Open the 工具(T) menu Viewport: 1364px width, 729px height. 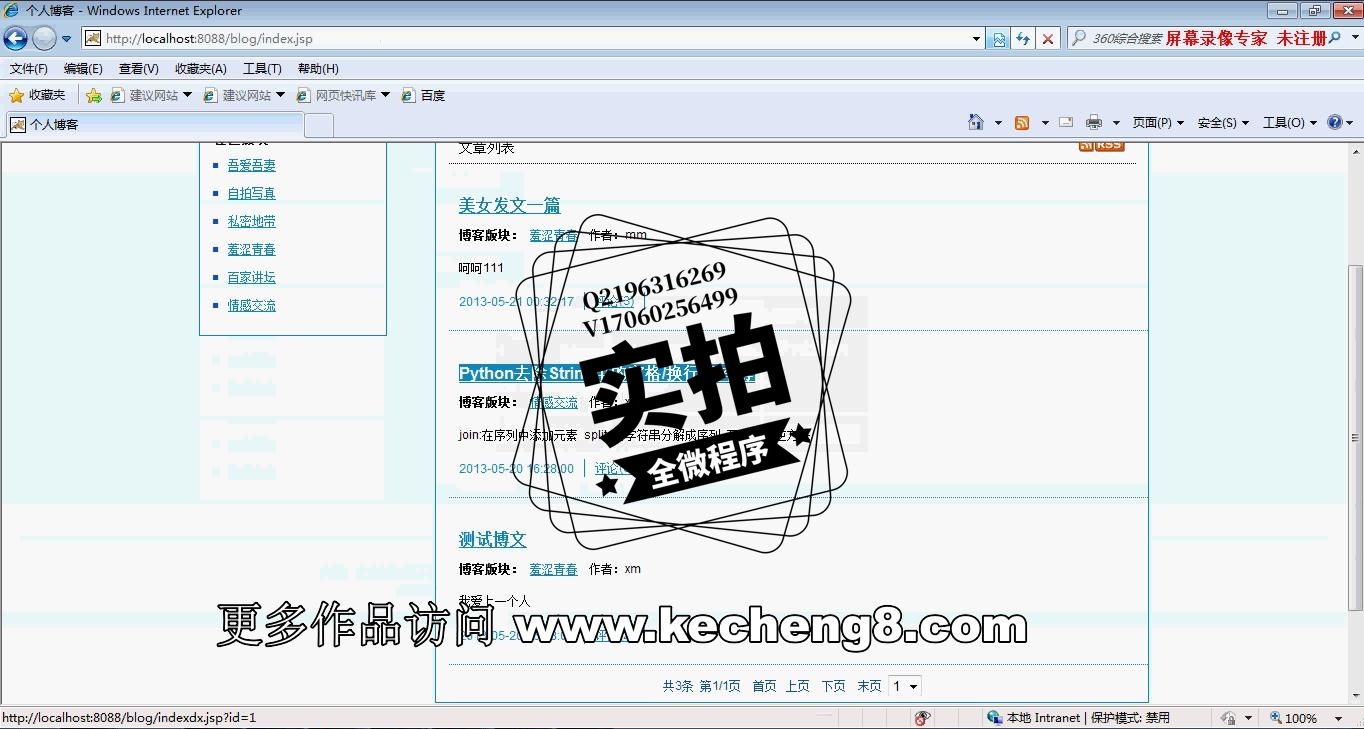262,69
